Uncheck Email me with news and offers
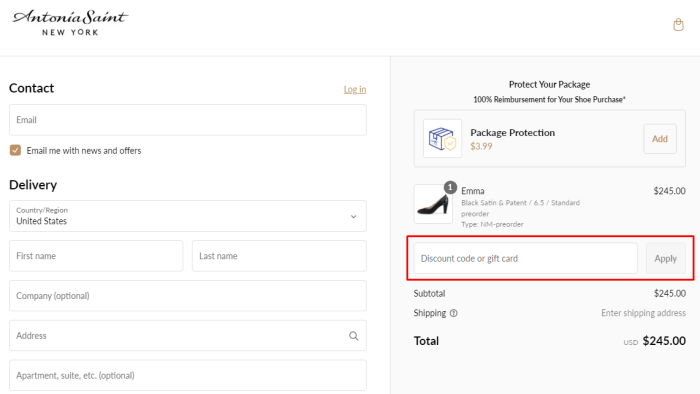700x394 pixels. 15,150
